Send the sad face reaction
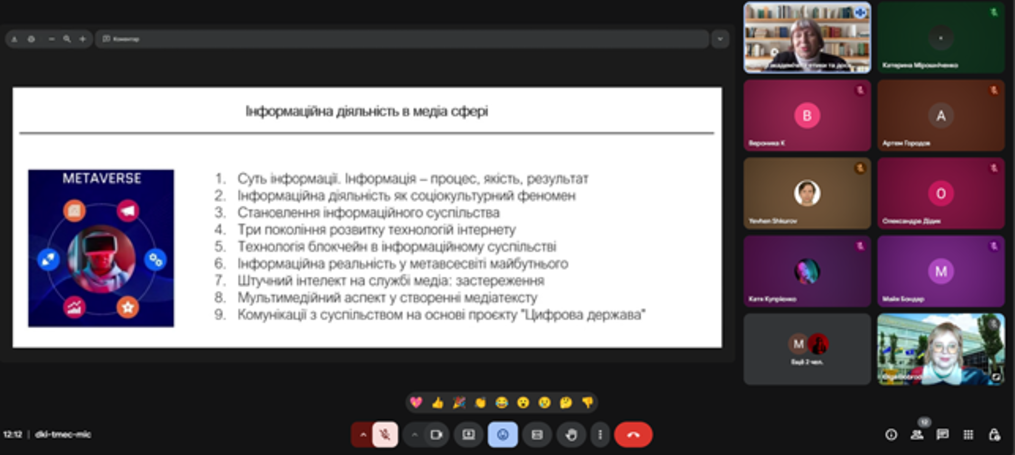 544,403
